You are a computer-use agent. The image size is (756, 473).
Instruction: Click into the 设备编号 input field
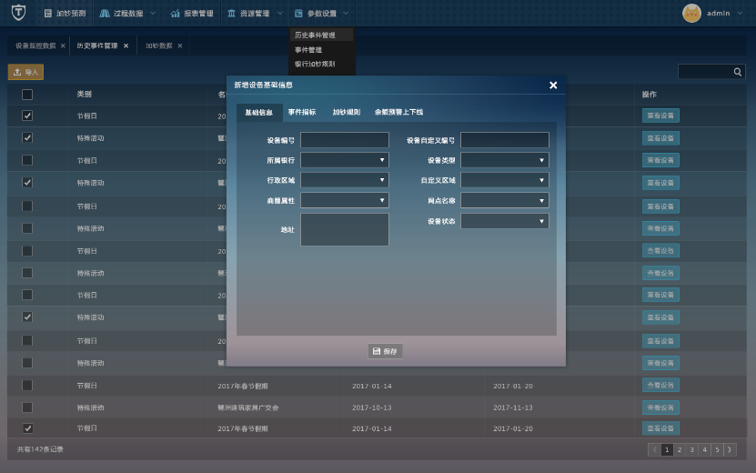click(x=344, y=140)
